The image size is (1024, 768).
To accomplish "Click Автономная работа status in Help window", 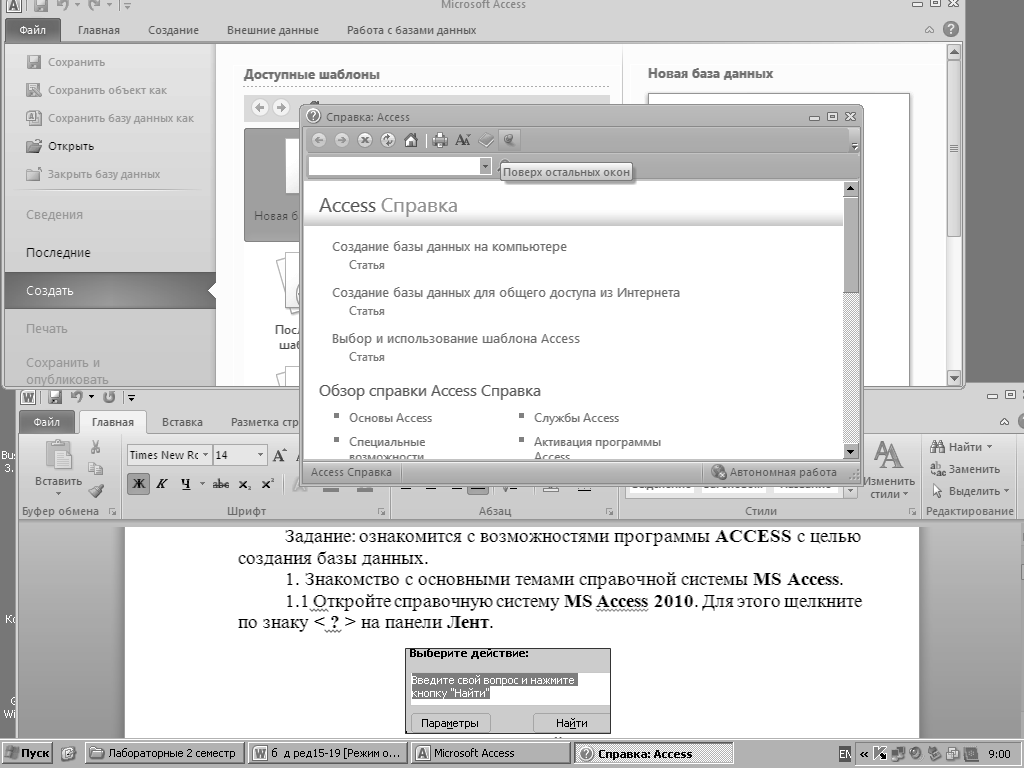I will pyautogui.click(x=775, y=472).
